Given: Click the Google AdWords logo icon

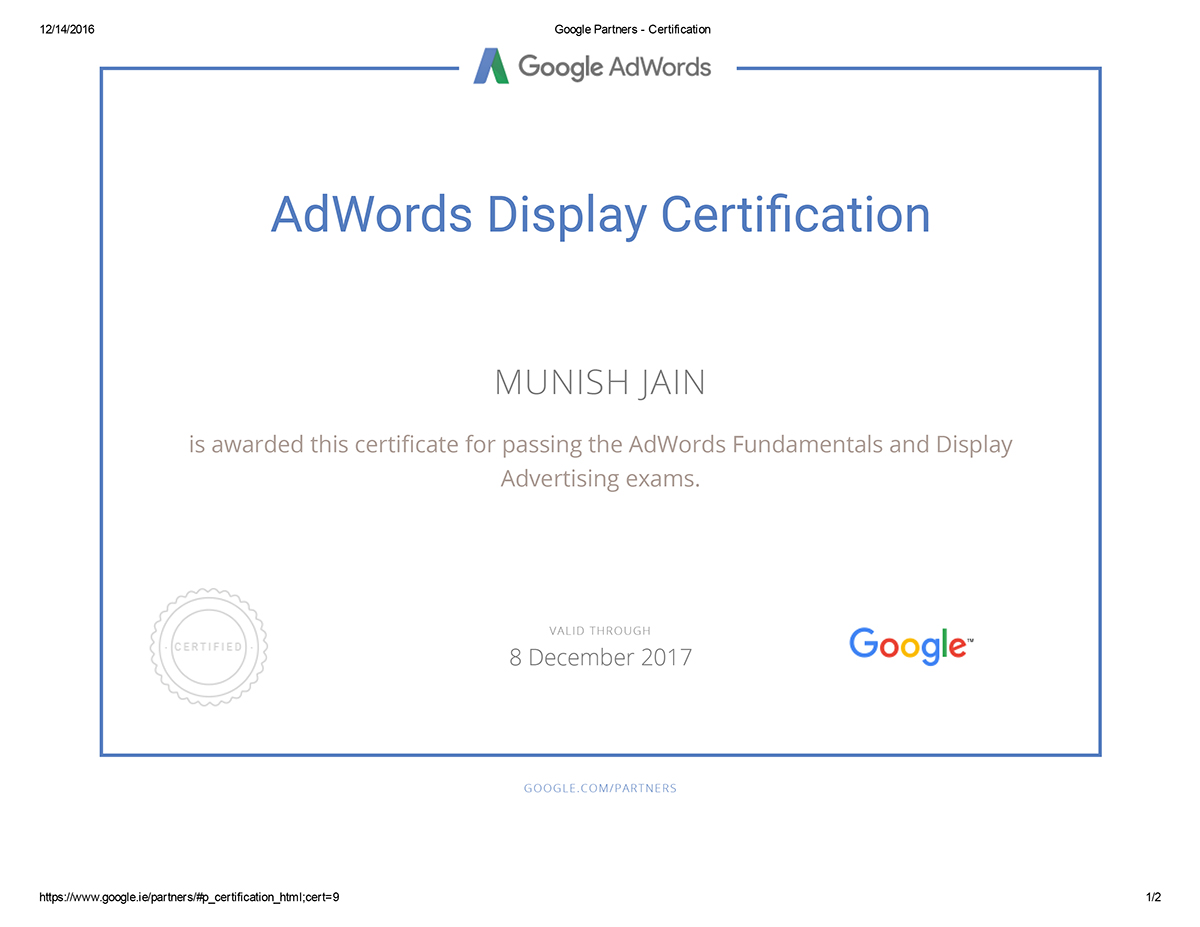Looking at the screenshot, I should pyautogui.click(x=491, y=66).
